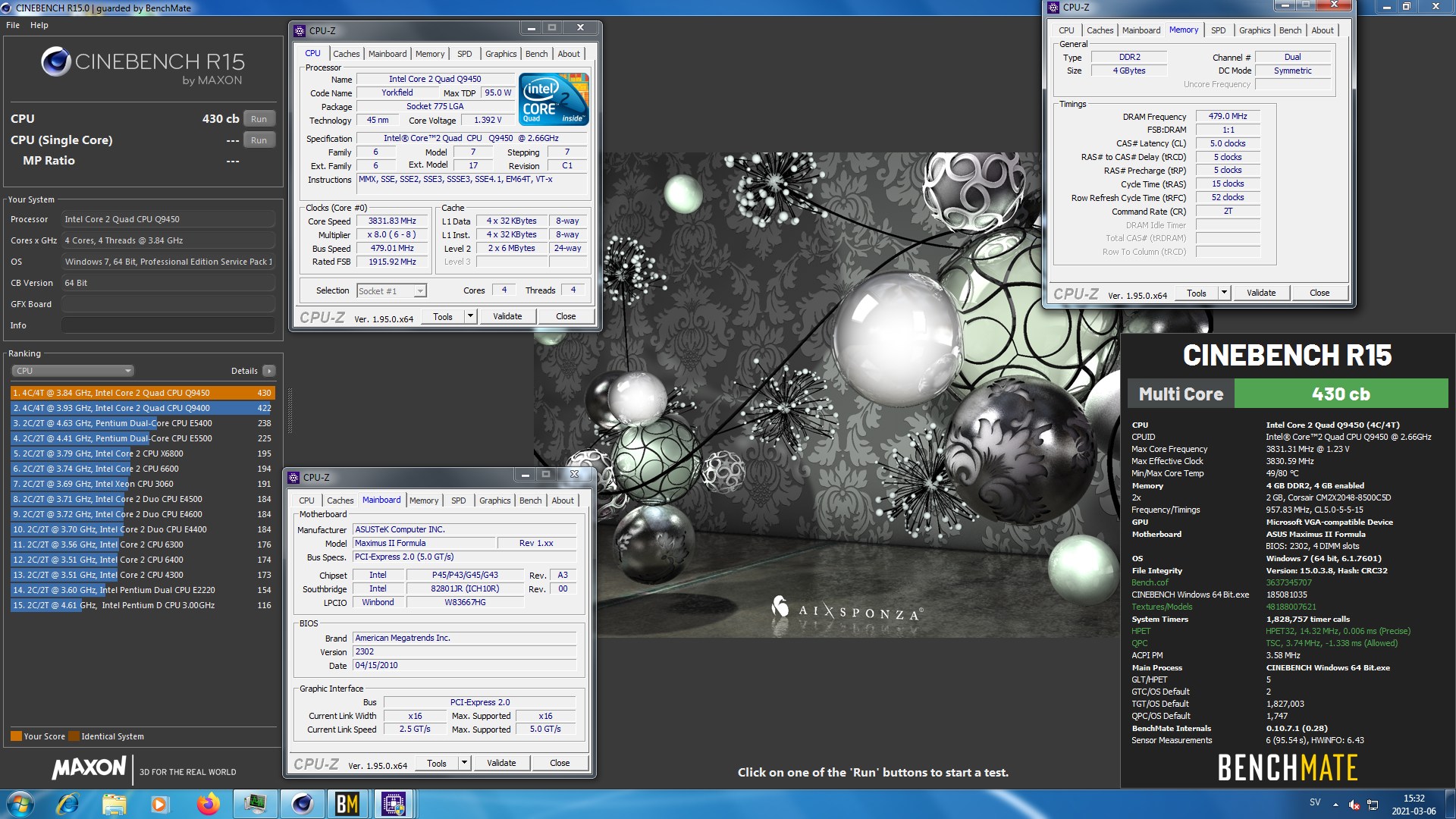Select ranking row Xeon CPU 3060
1456x819 pixels.
[x=143, y=484]
